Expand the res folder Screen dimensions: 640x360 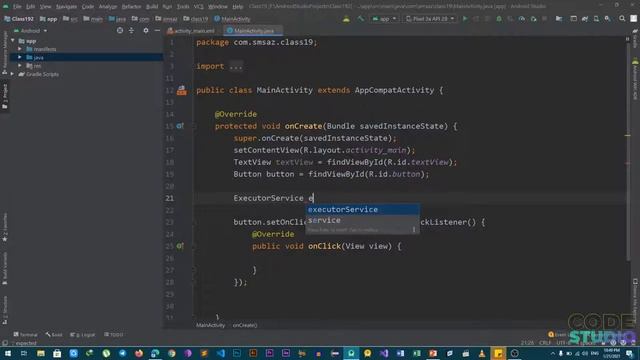20,66
